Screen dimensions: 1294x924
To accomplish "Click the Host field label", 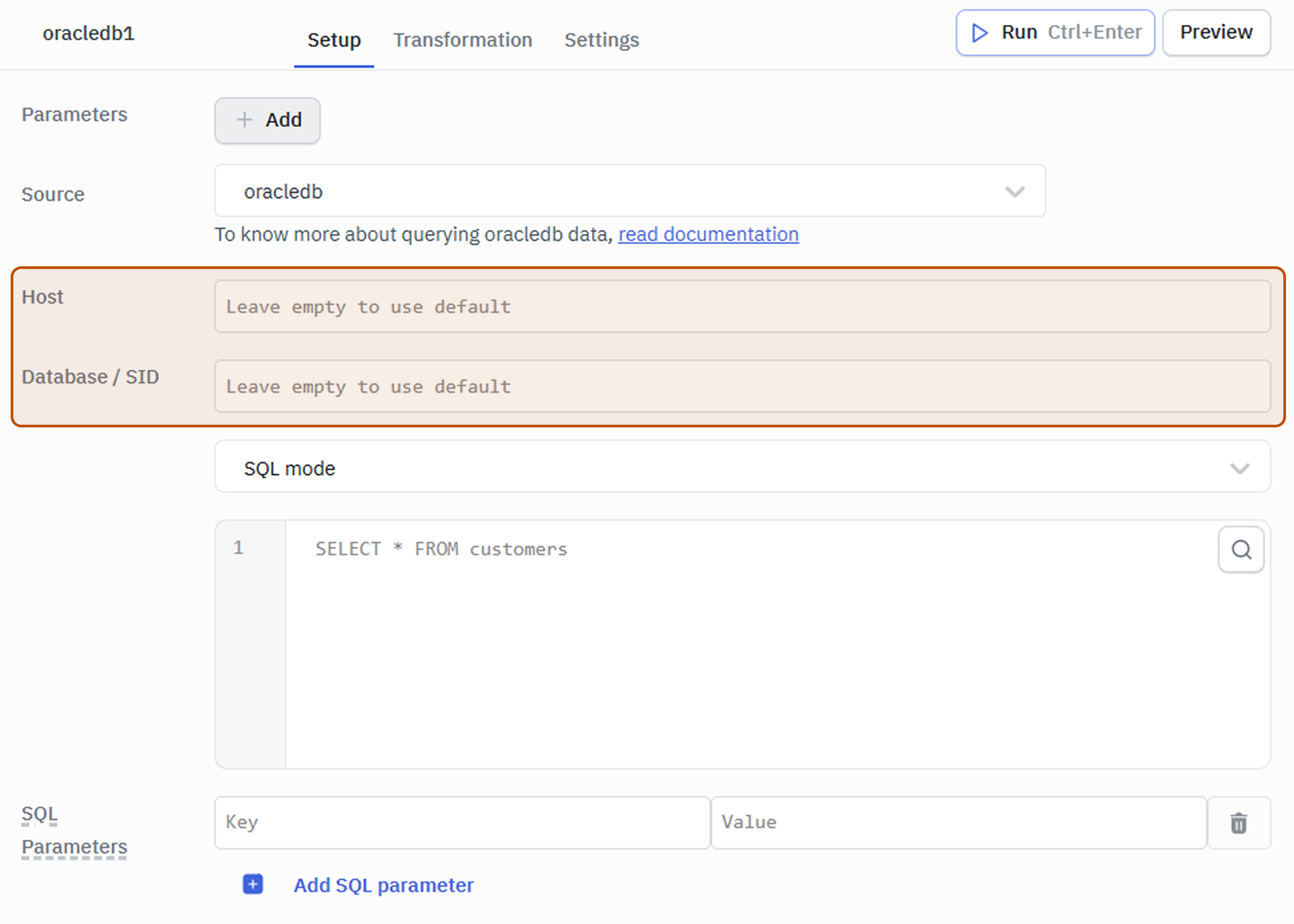I will point(43,297).
